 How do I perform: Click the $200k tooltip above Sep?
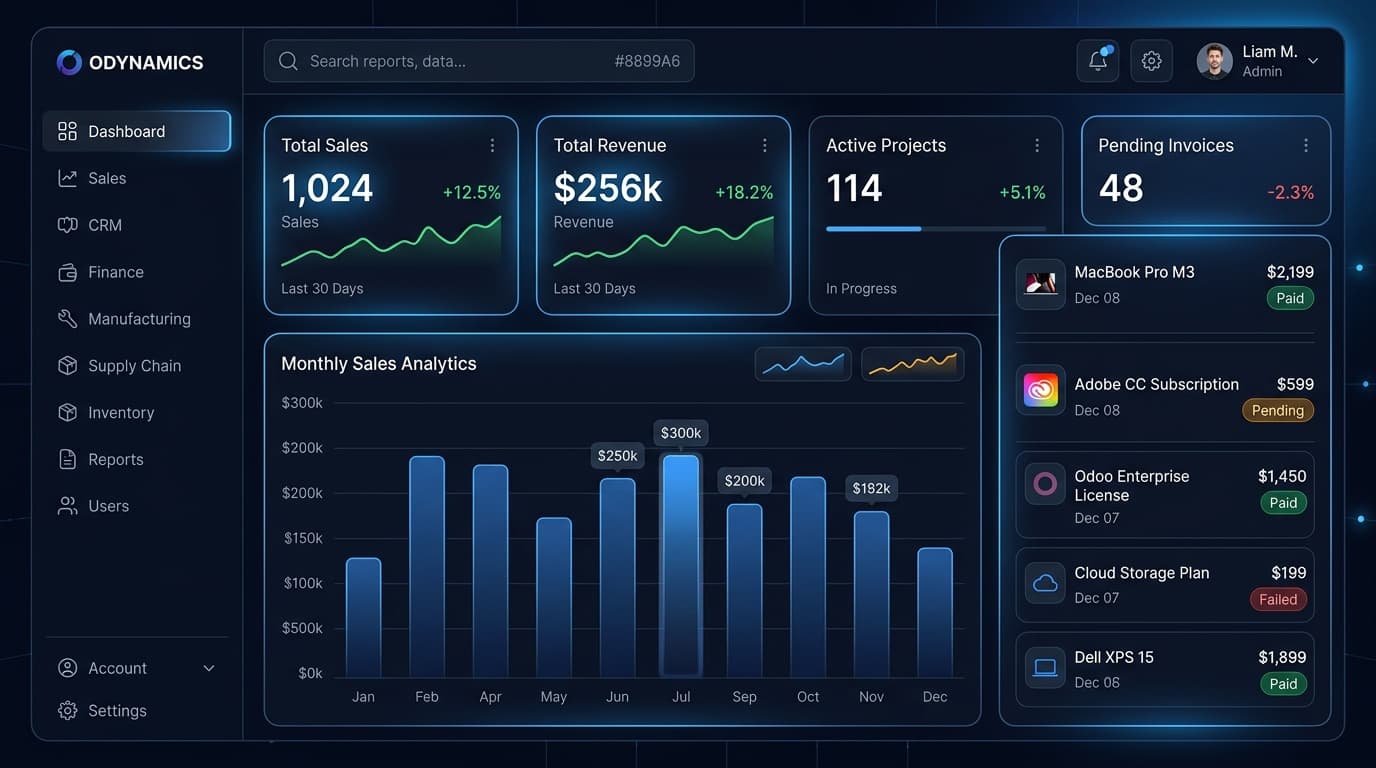pos(744,481)
